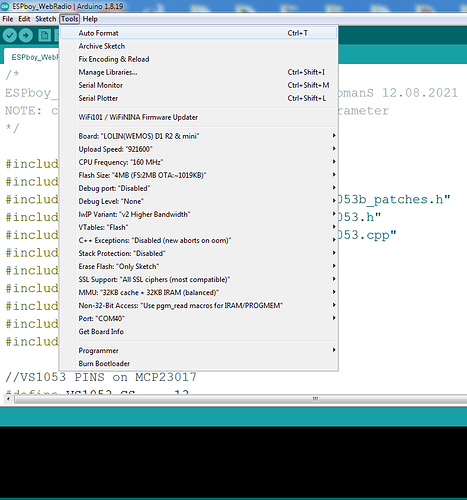Screen dimensions: 467x500
Task: Expand lwIP Variant v2 Higher Bandwidth submenu
Action: (x=199, y=214)
